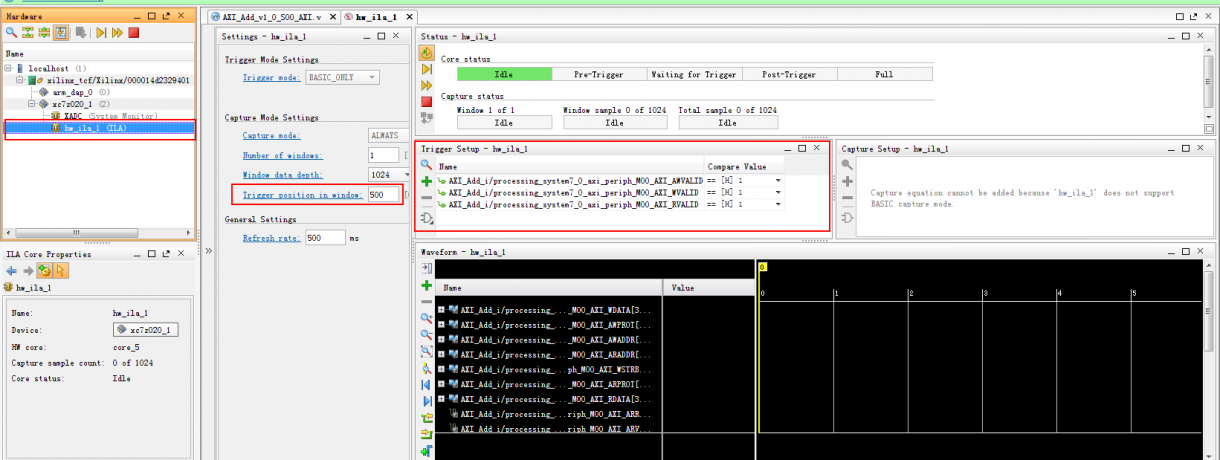
Task: Click the search icon in Hardware panel toolbar
Action: (12, 33)
